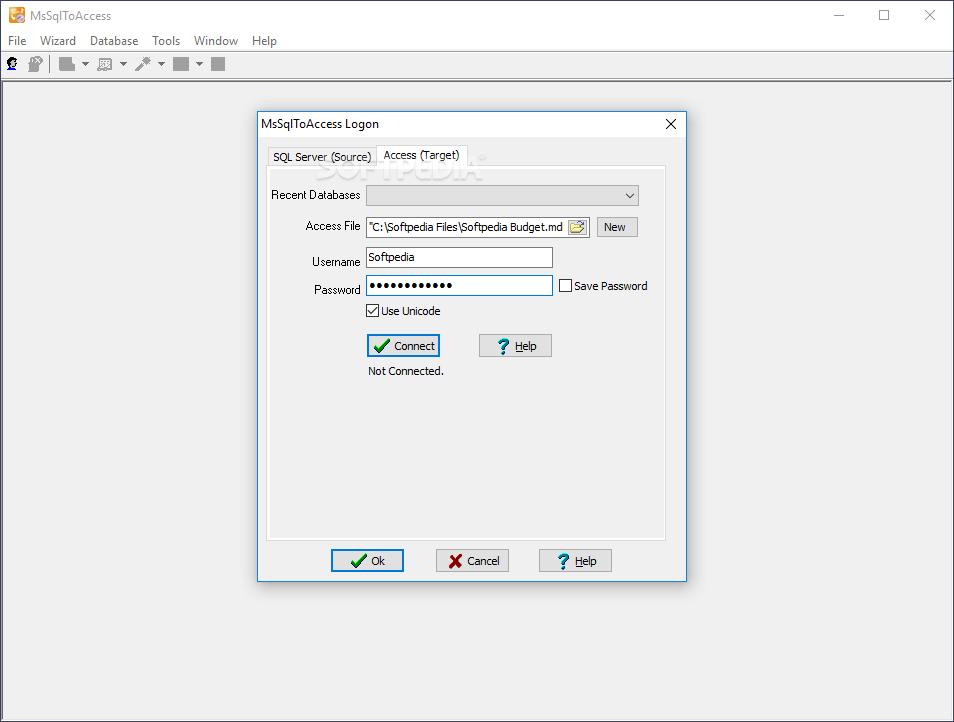Click the grayed table grid toolbar icon
The image size is (954, 722).
pos(105,64)
